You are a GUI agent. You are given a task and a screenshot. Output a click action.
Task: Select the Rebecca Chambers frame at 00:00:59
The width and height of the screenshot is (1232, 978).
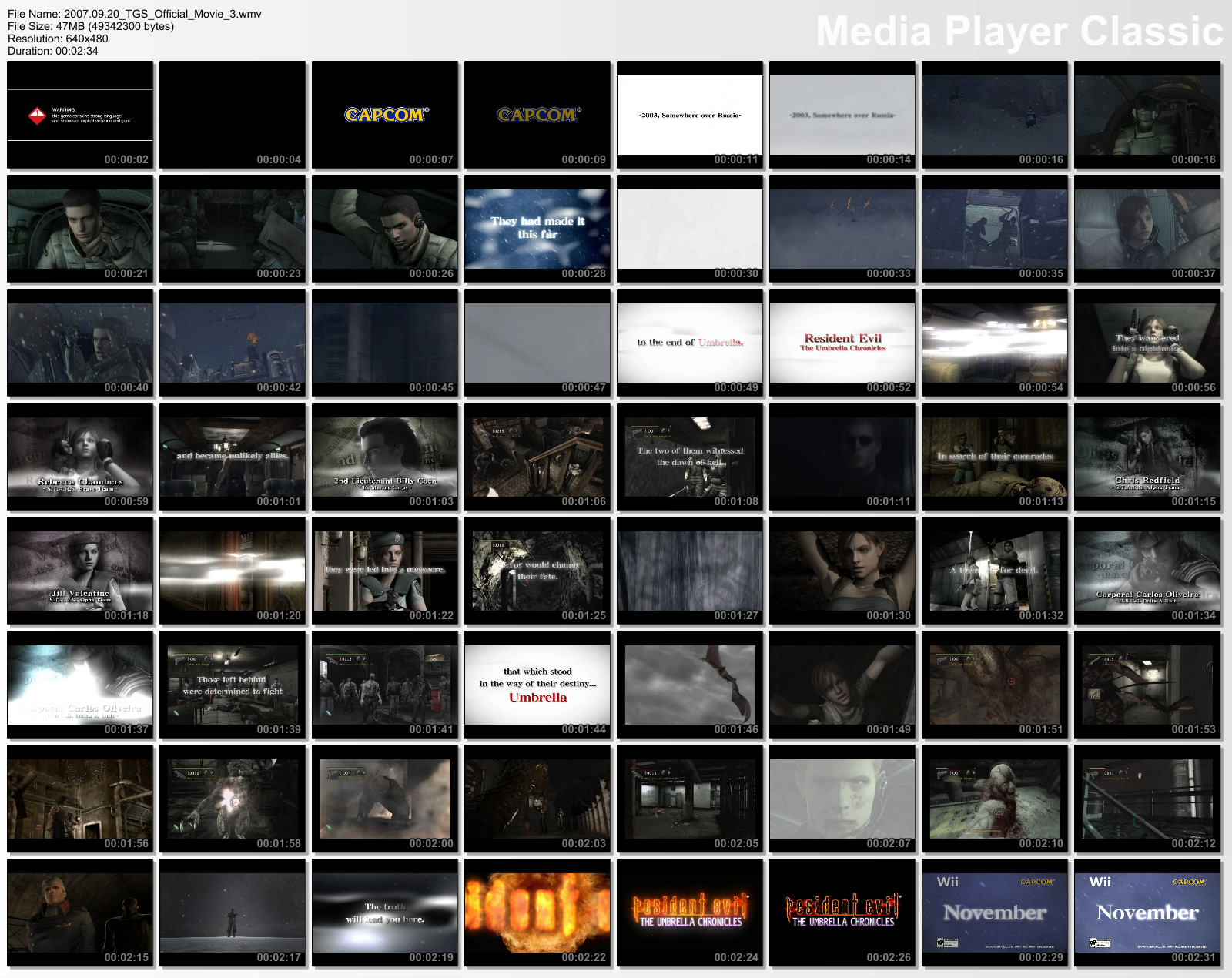tap(80, 457)
